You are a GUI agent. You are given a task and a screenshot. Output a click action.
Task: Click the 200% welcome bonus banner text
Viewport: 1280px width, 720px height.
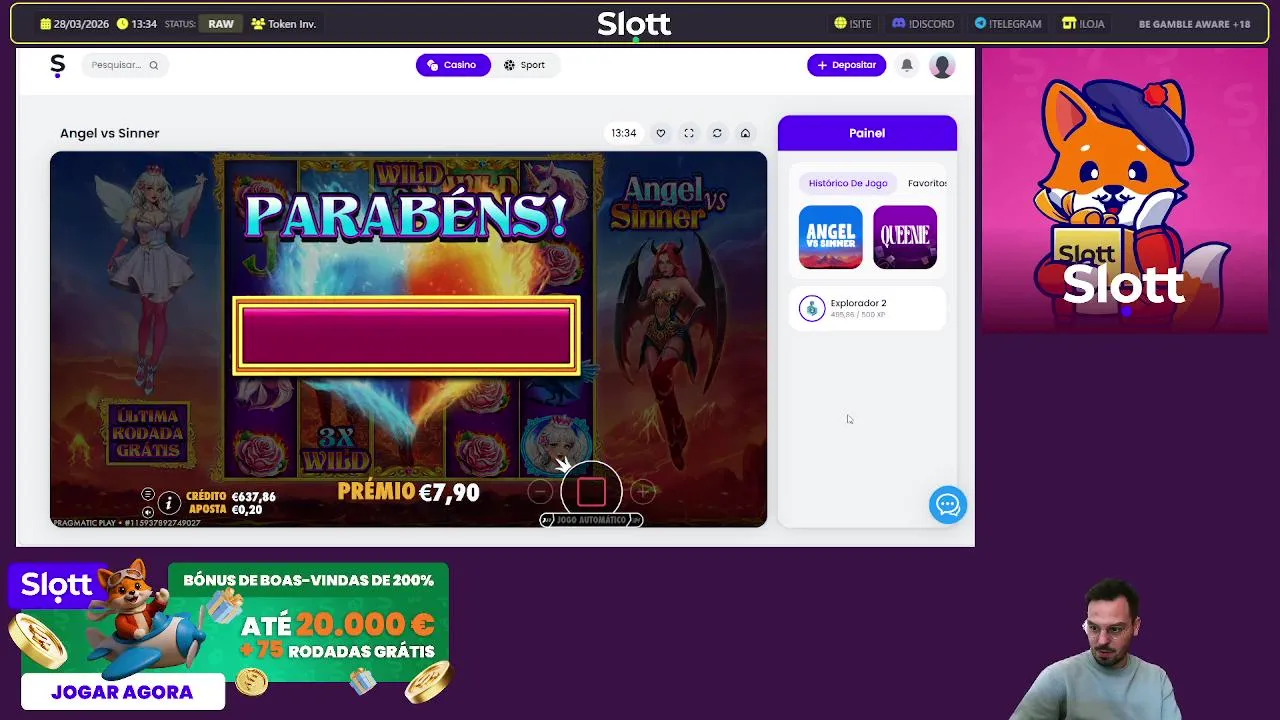click(x=308, y=580)
